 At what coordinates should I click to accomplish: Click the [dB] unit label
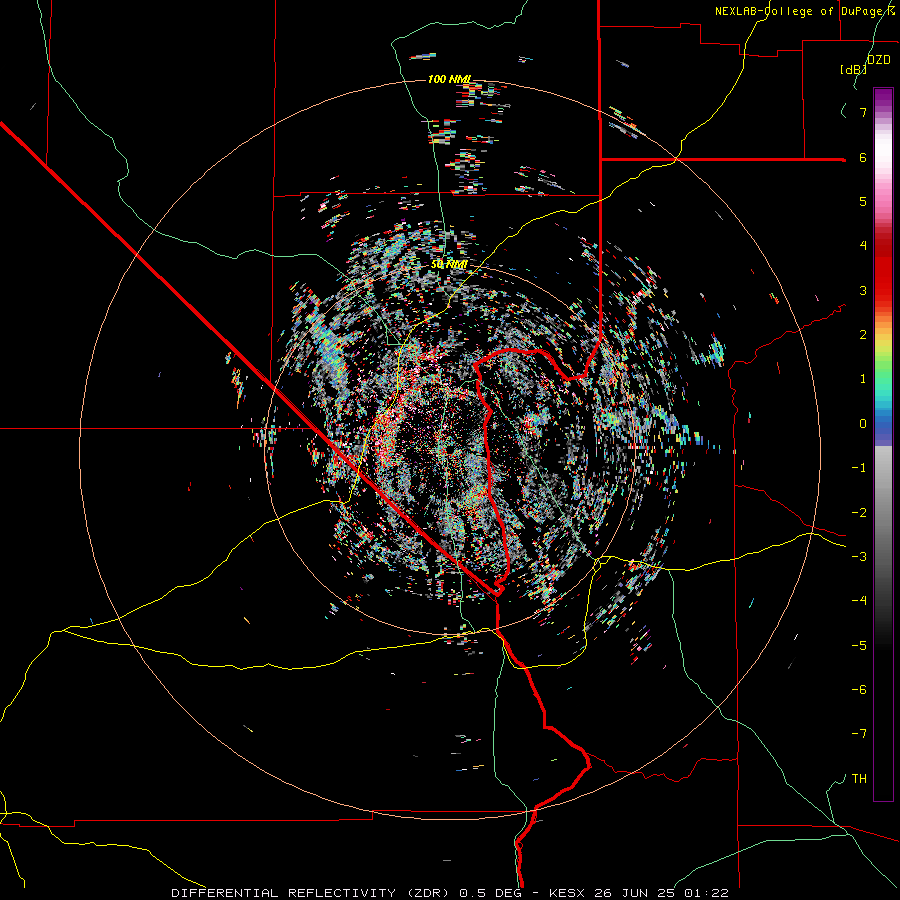click(x=853, y=69)
